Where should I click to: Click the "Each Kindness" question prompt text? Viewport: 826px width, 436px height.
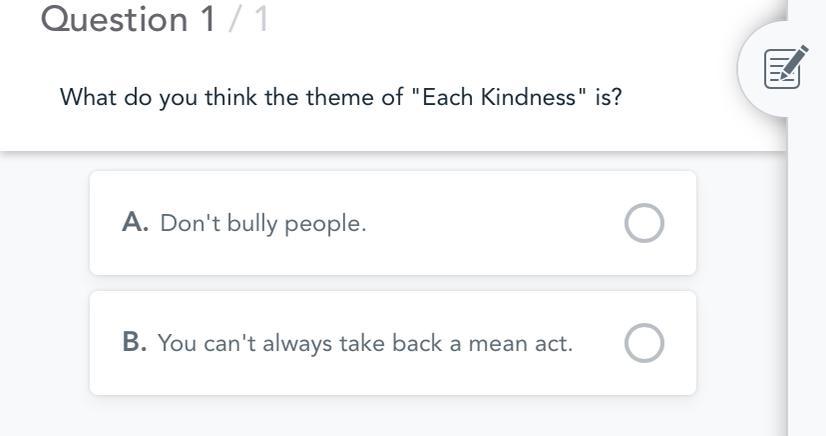340,98
